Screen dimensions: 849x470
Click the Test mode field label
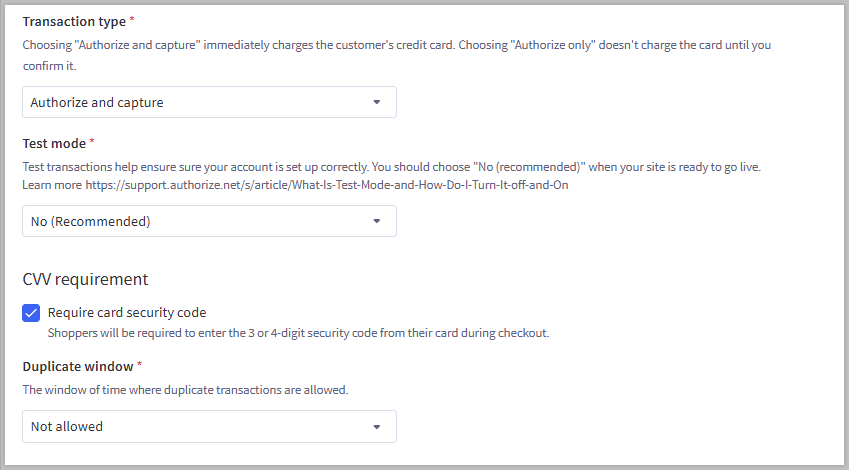pos(54,143)
